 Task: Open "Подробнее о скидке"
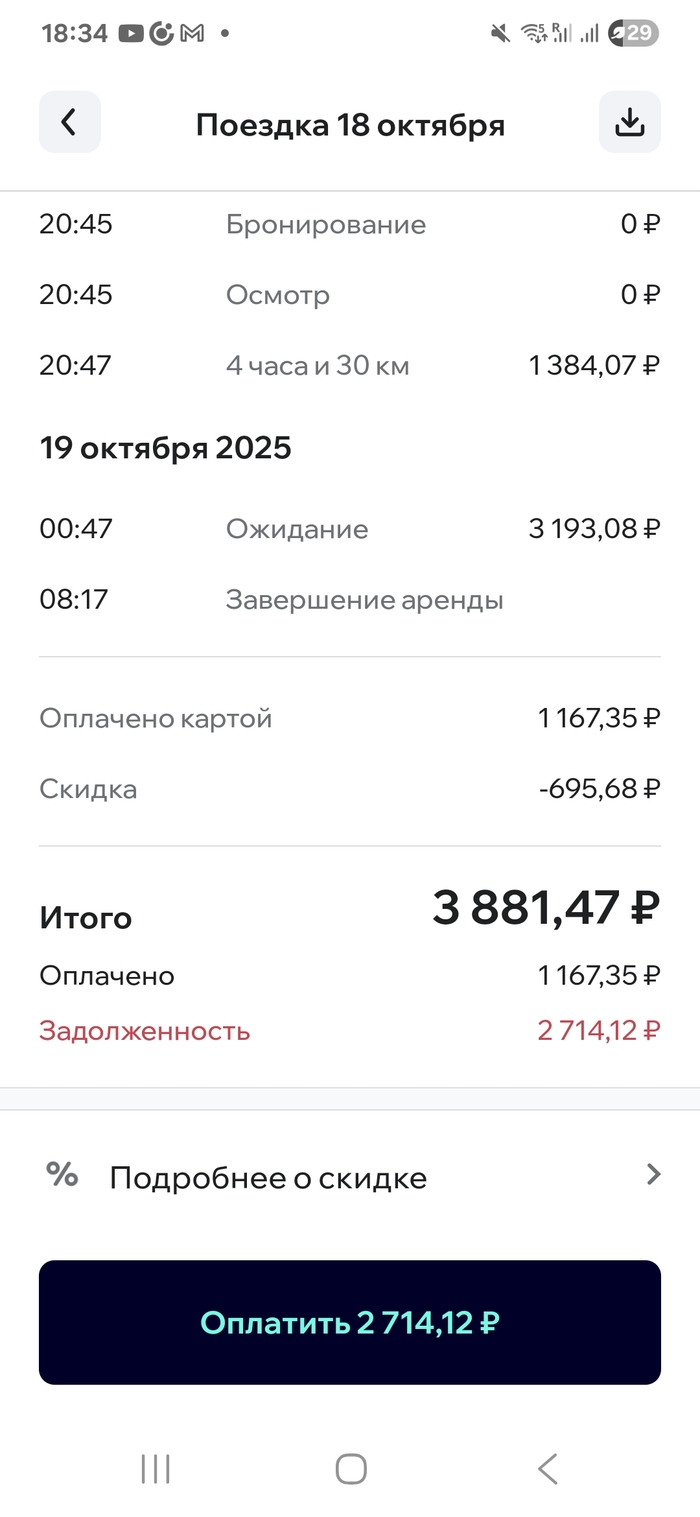click(268, 1178)
